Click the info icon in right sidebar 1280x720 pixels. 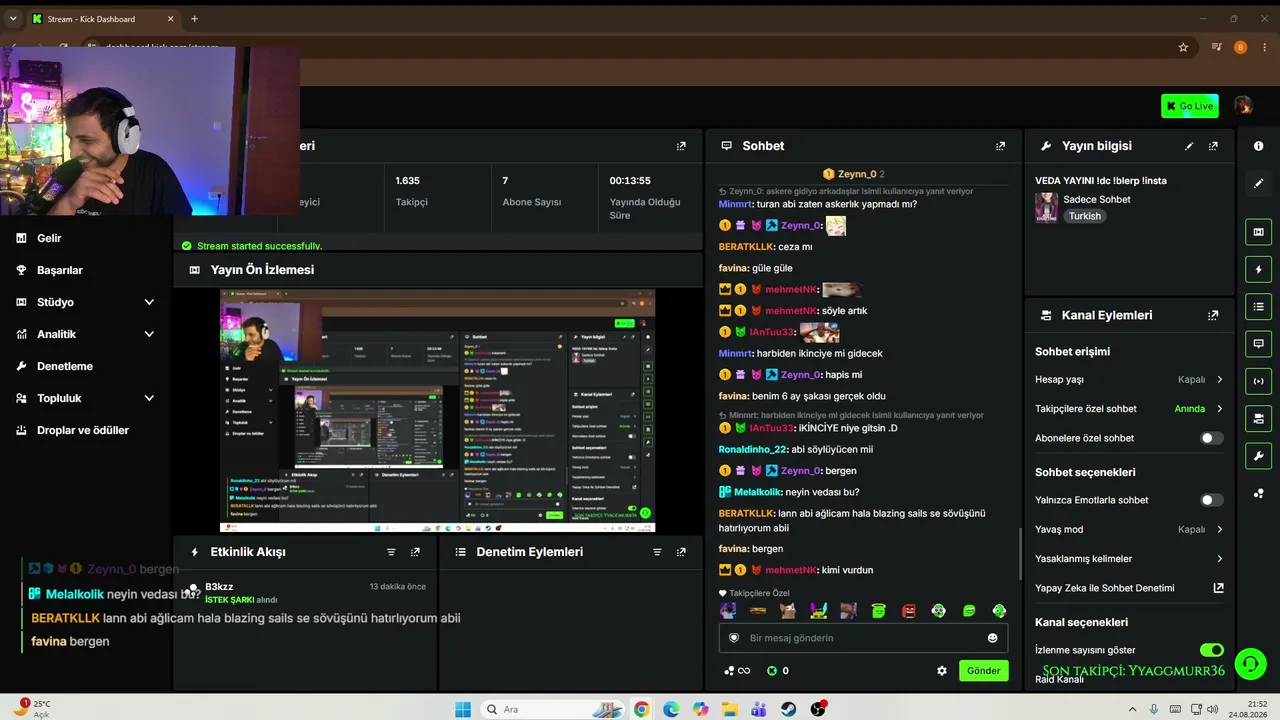click(x=1258, y=146)
